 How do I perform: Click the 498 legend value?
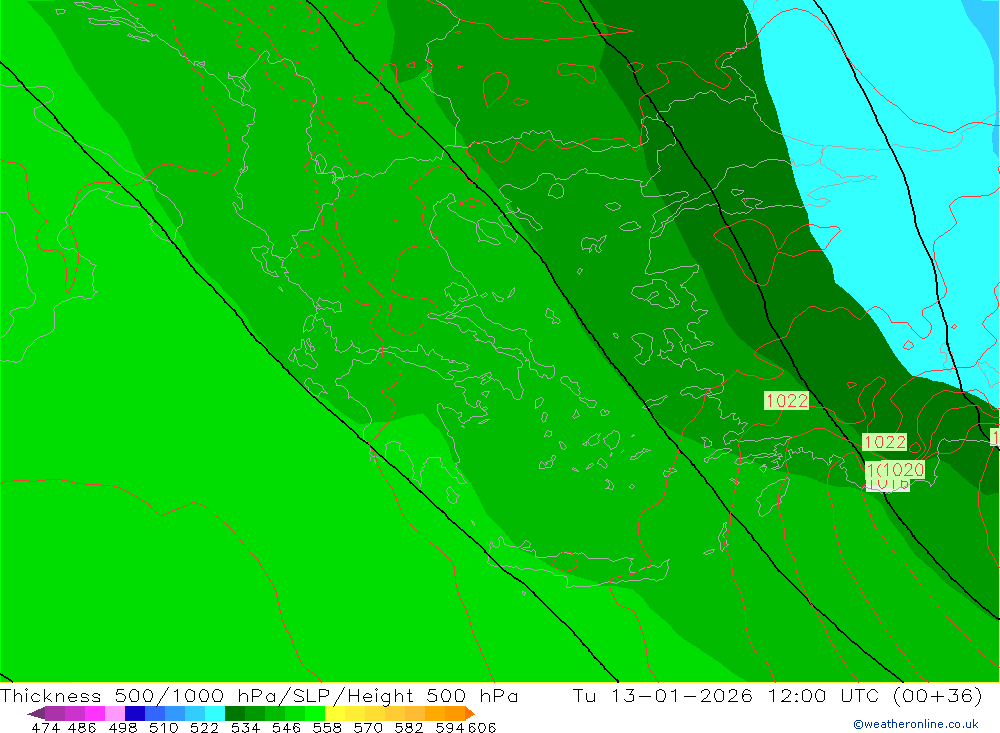click(x=122, y=727)
